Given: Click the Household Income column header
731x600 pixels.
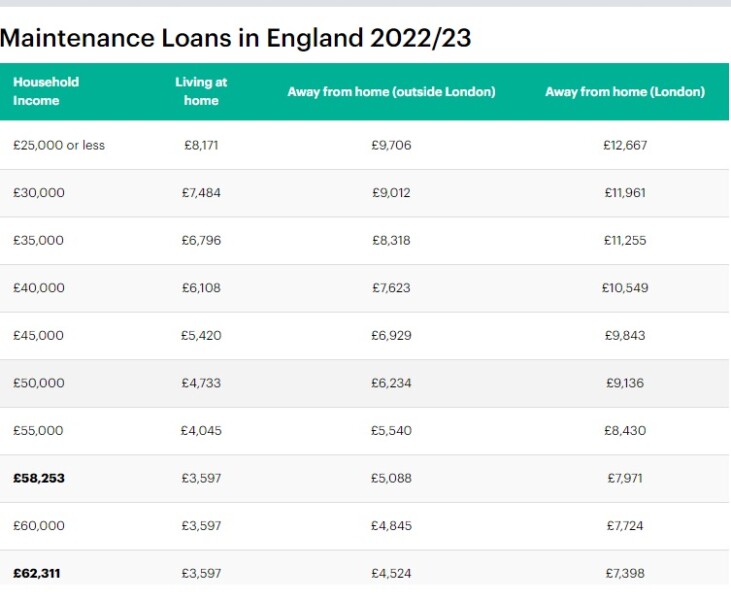Looking at the screenshot, I should tap(46, 91).
